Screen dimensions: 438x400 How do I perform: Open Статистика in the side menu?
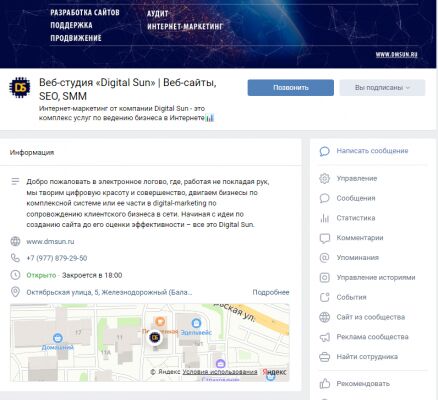point(356,218)
